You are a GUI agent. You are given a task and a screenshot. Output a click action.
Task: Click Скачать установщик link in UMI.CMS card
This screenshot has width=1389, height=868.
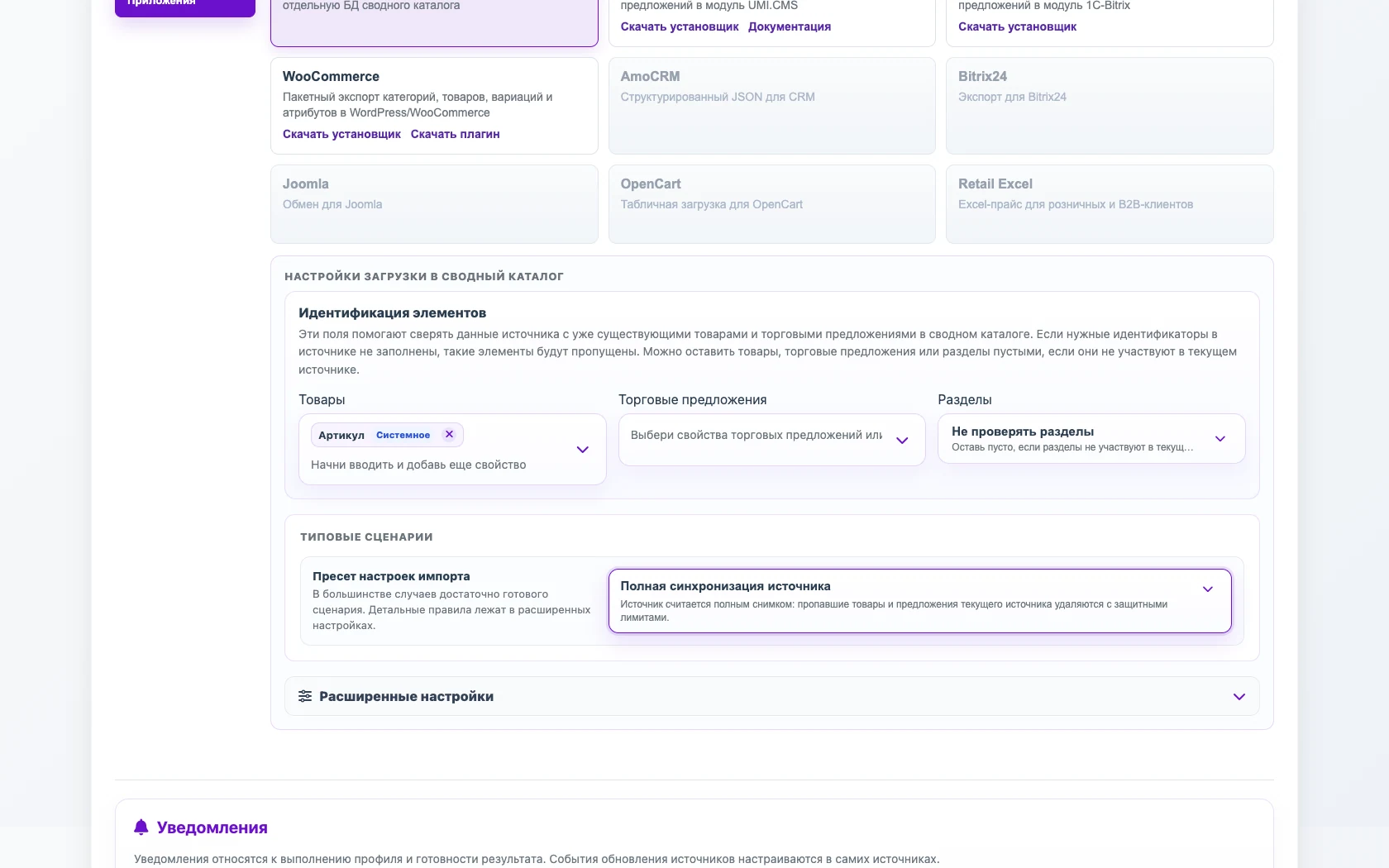pyautogui.click(x=680, y=26)
